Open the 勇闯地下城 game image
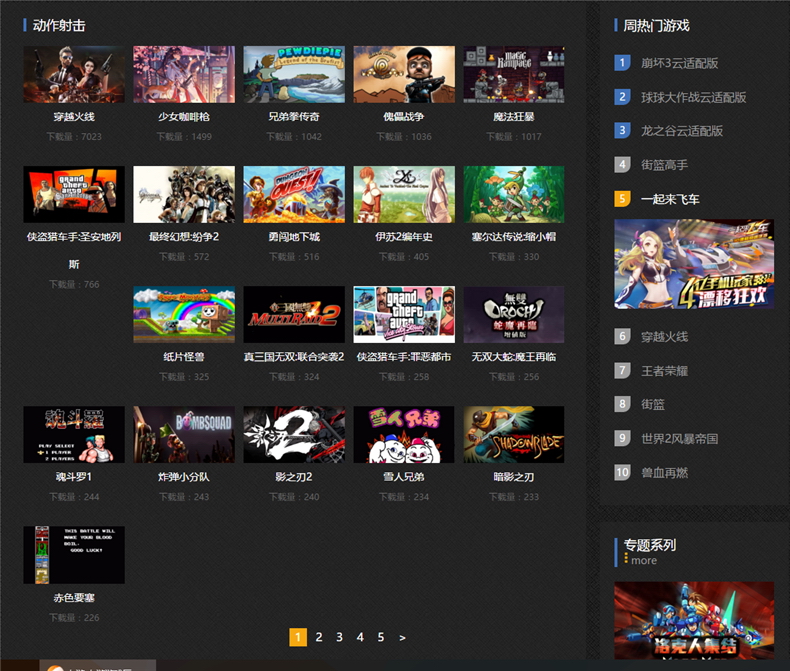Image resolution: width=790 pixels, height=671 pixels. [x=294, y=194]
